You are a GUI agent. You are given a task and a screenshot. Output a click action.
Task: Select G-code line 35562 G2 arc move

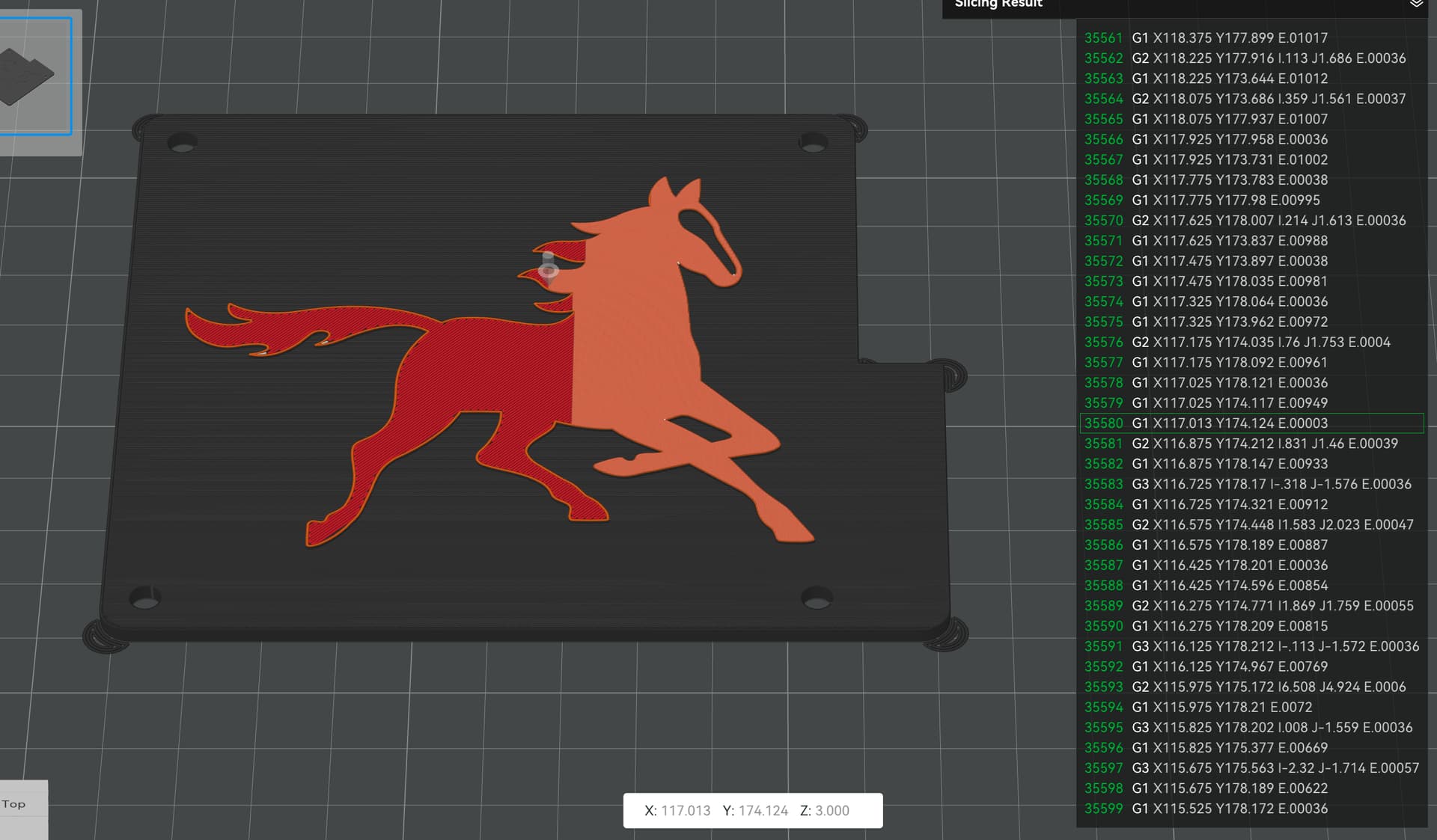point(1251,58)
